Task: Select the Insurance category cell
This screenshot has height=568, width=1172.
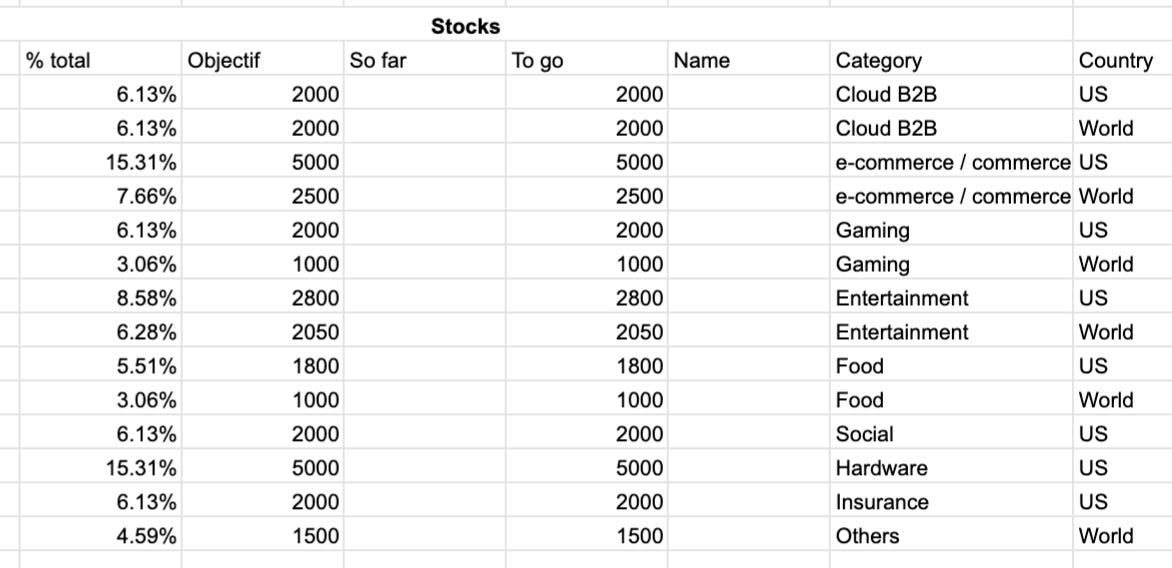Action: coord(952,501)
